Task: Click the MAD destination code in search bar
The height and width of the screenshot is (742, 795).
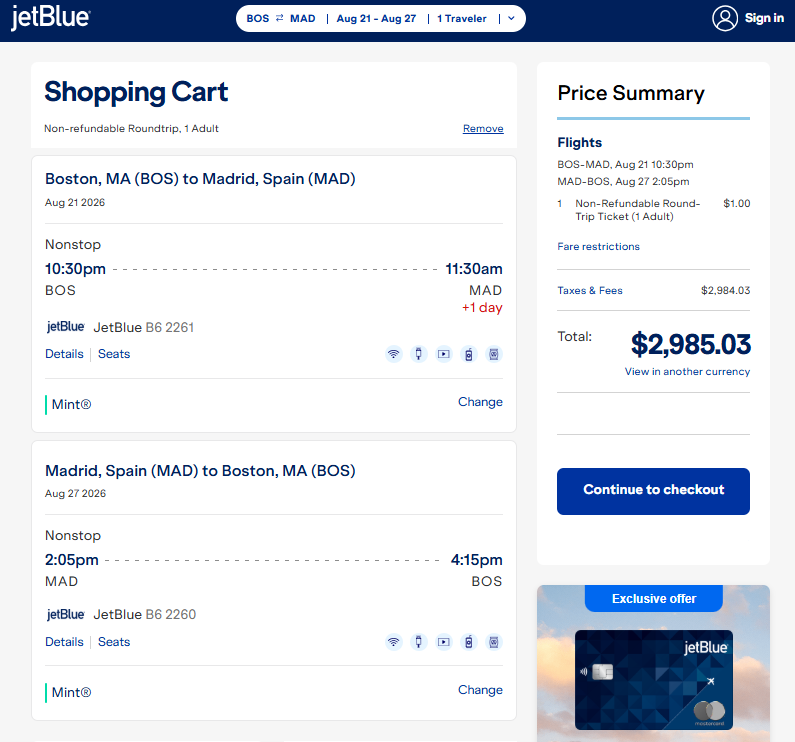Action: click(x=303, y=19)
